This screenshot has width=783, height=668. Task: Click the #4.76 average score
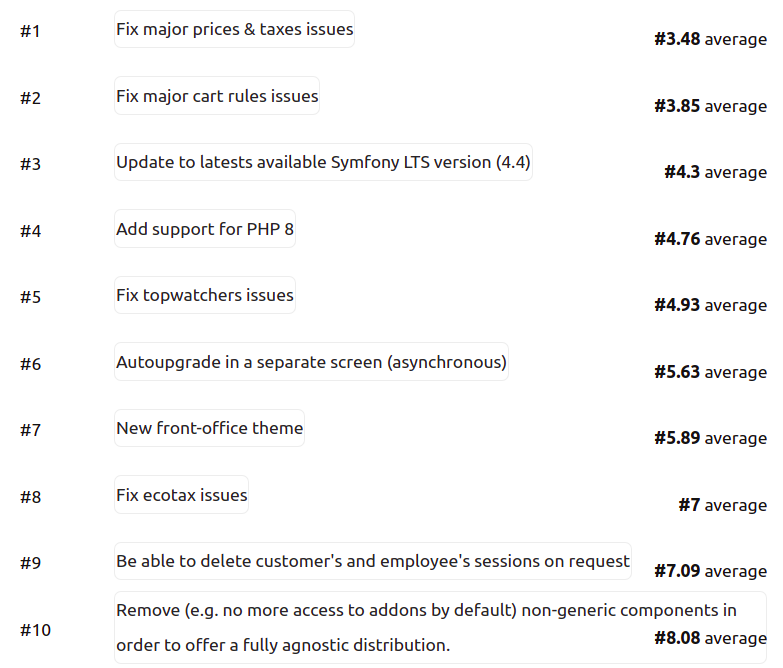pos(710,239)
